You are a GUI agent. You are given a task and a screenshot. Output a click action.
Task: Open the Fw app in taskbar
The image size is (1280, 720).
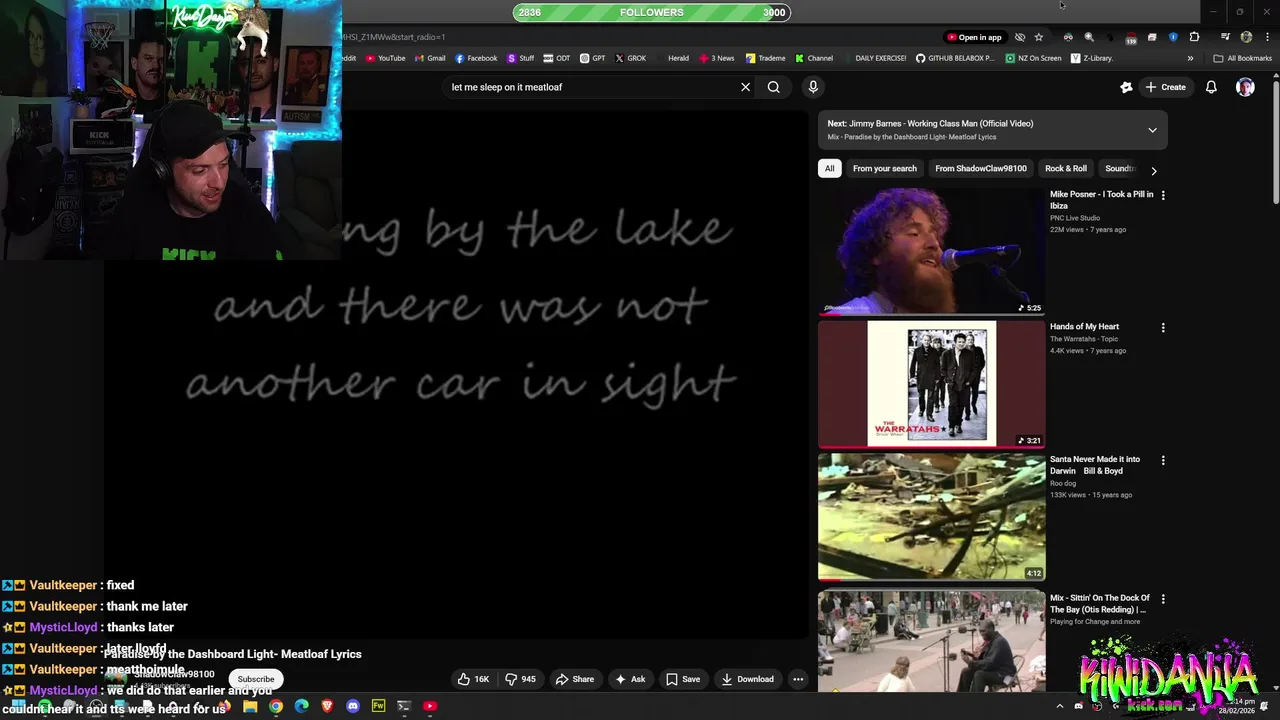[x=378, y=706]
